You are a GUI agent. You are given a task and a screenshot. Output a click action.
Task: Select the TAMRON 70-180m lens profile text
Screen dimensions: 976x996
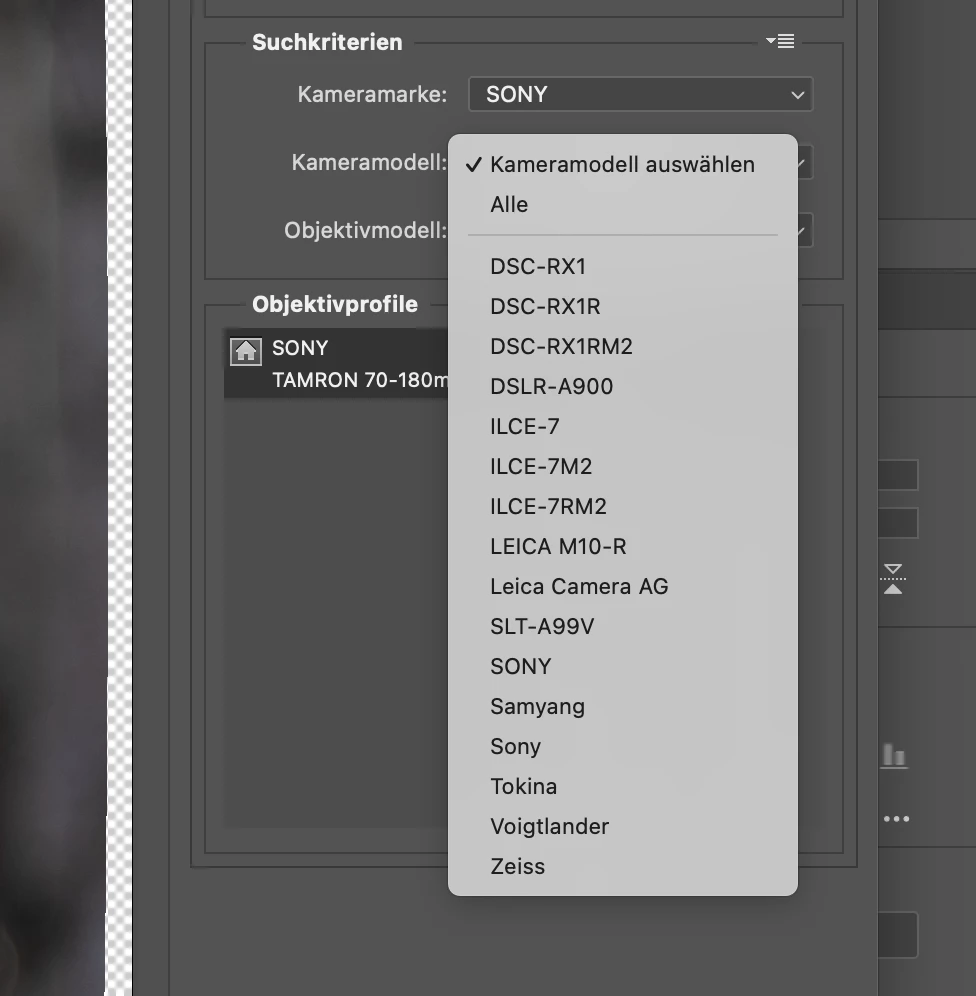pos(359,380)
